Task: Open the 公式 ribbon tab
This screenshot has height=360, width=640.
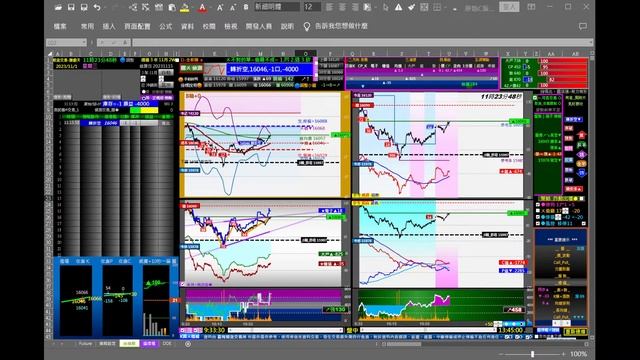Action: (165, 26)
